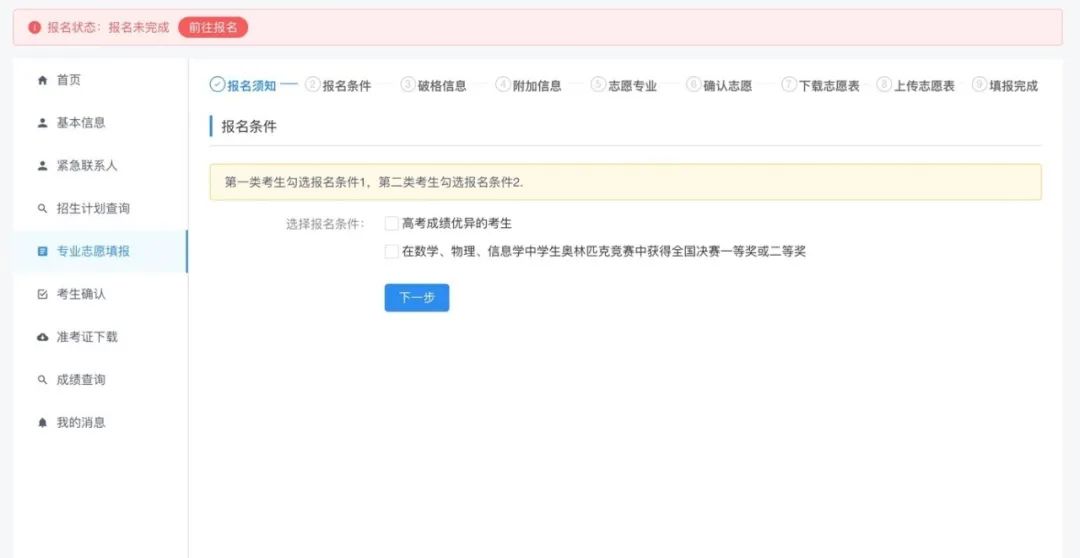Go to the 报名条件 step label

tap(347, 86)
